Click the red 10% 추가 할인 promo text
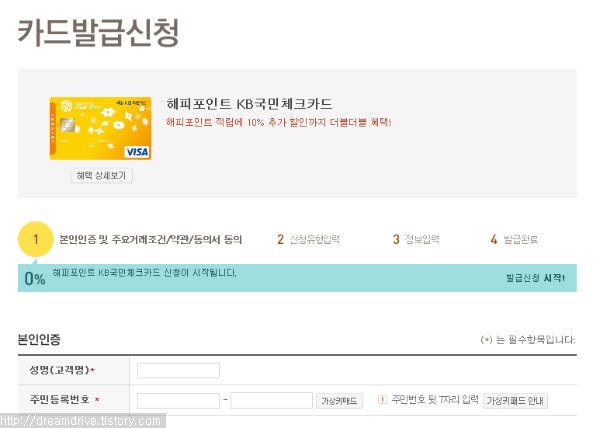This screenshot has height=428, width=600. click(x=279, y=122)
